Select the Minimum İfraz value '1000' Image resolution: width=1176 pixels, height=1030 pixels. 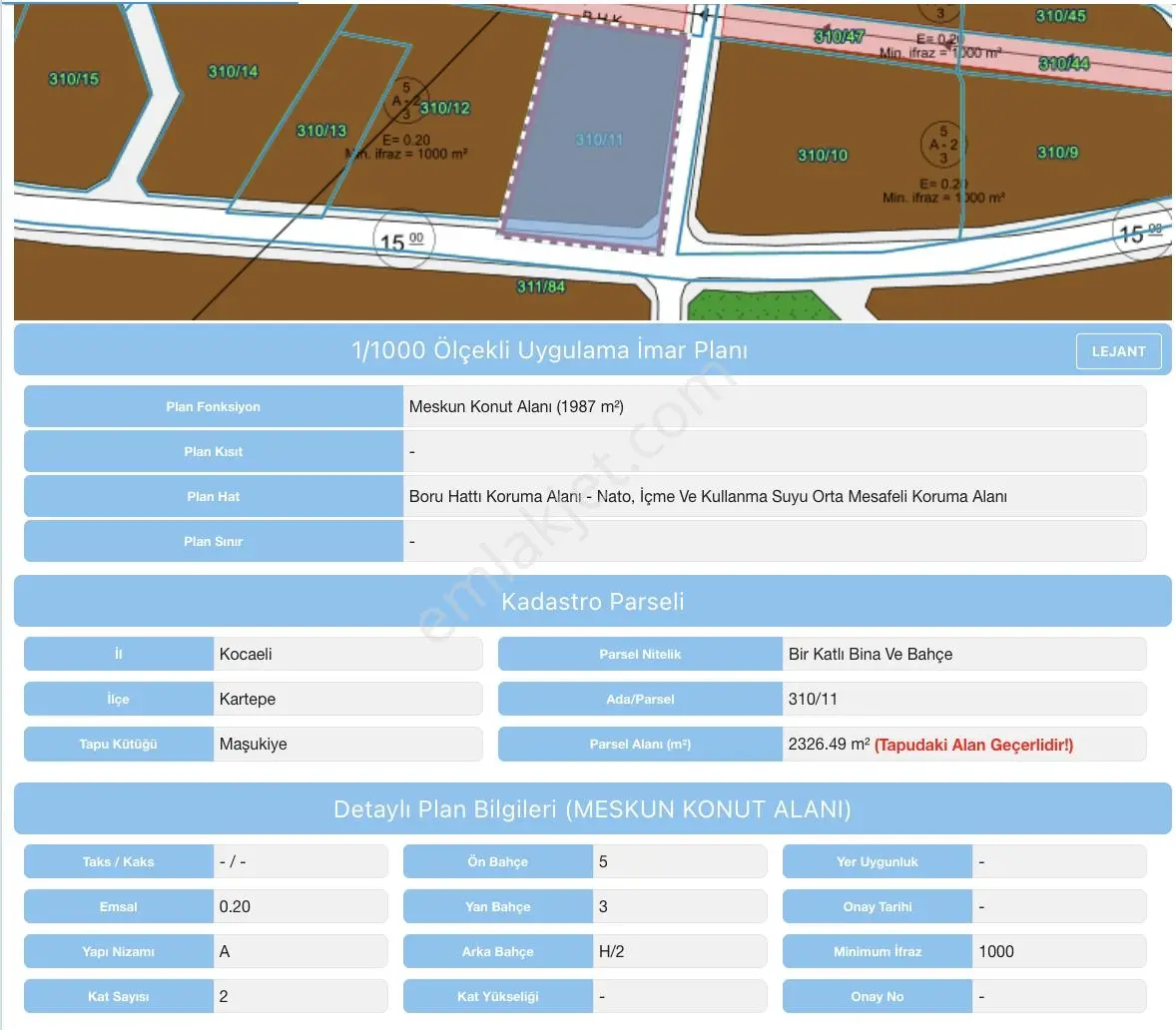coord(996,951)
